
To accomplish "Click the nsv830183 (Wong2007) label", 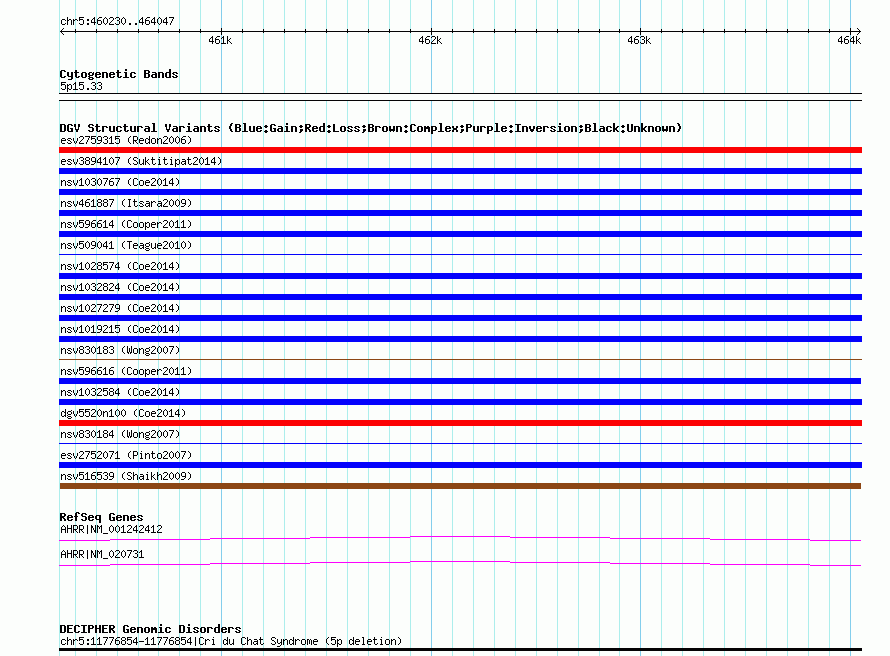I will (120, 350).
